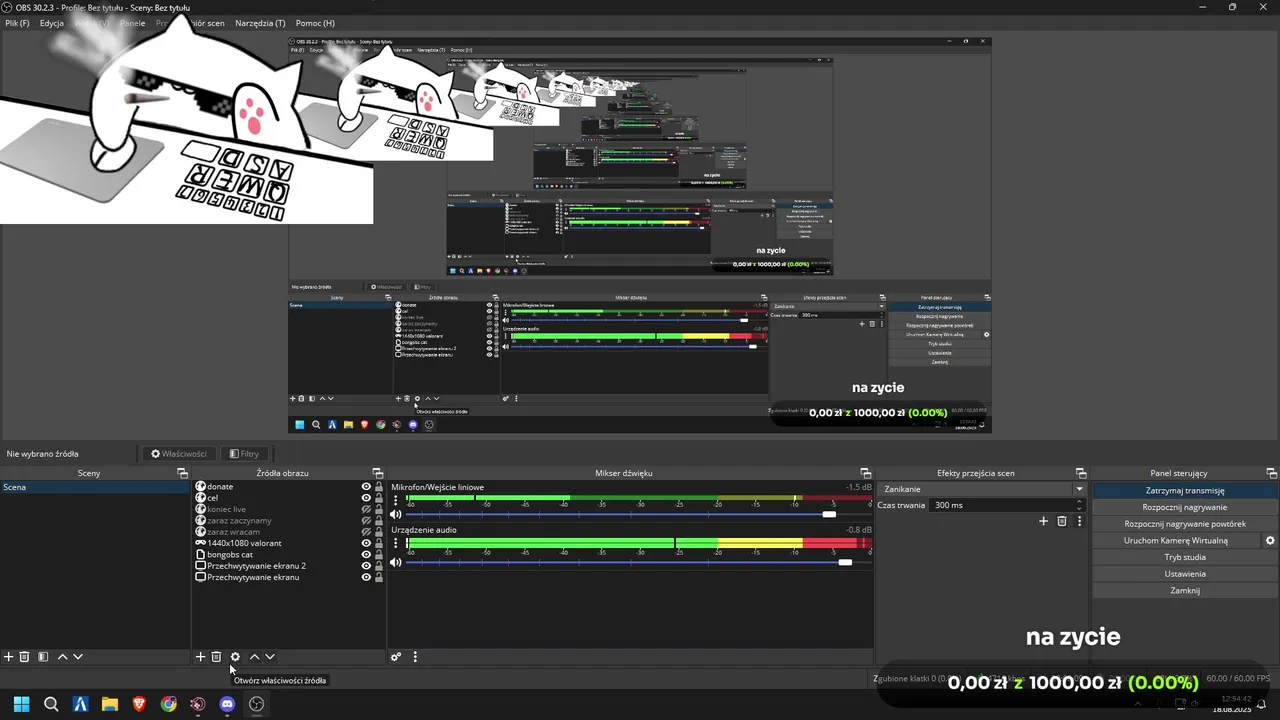Show the zaraz zaczynamy source
The height and width of the screenshot is (720, 1280).
tap(366, 521)
